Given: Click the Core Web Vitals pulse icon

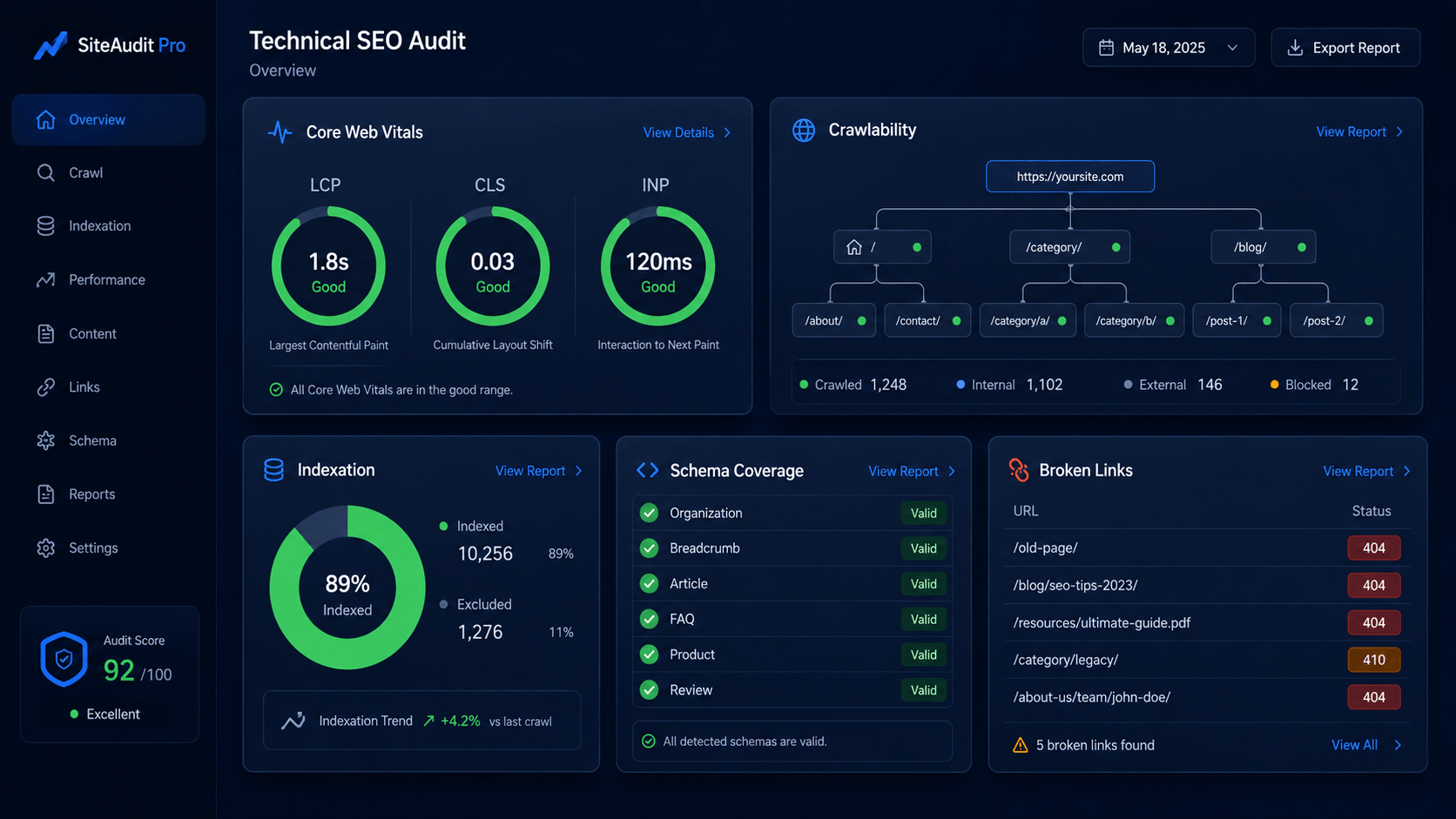Looking at the screenshot, I should pos(280,132).
